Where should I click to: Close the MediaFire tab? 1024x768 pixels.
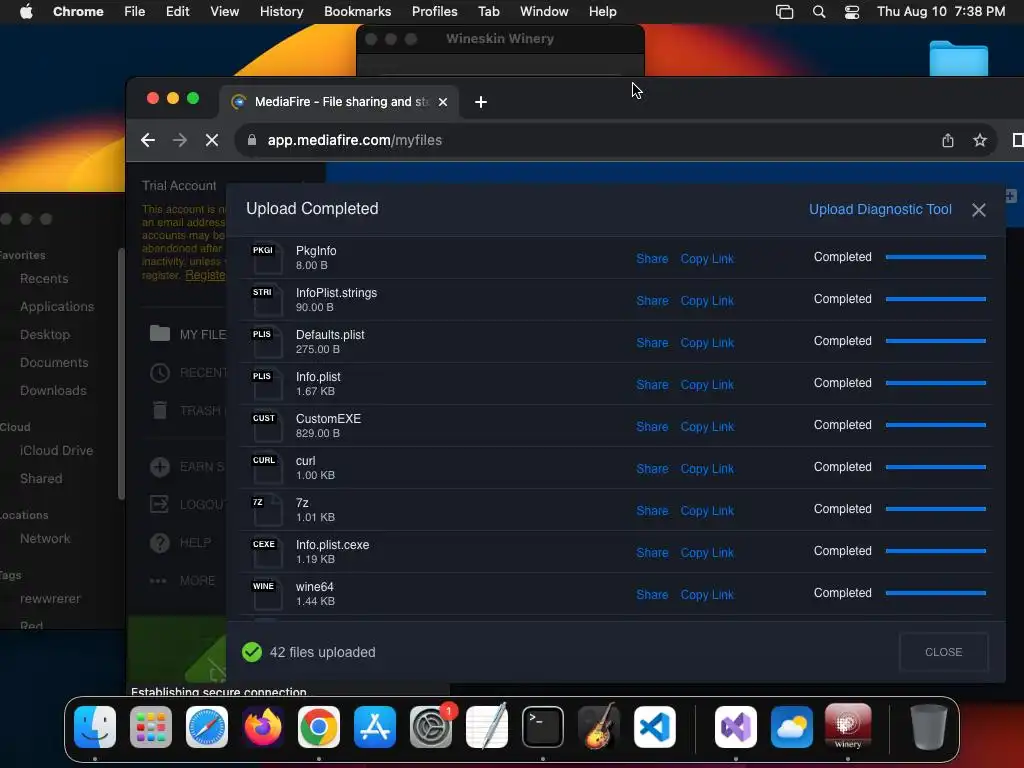click(443, 102)
